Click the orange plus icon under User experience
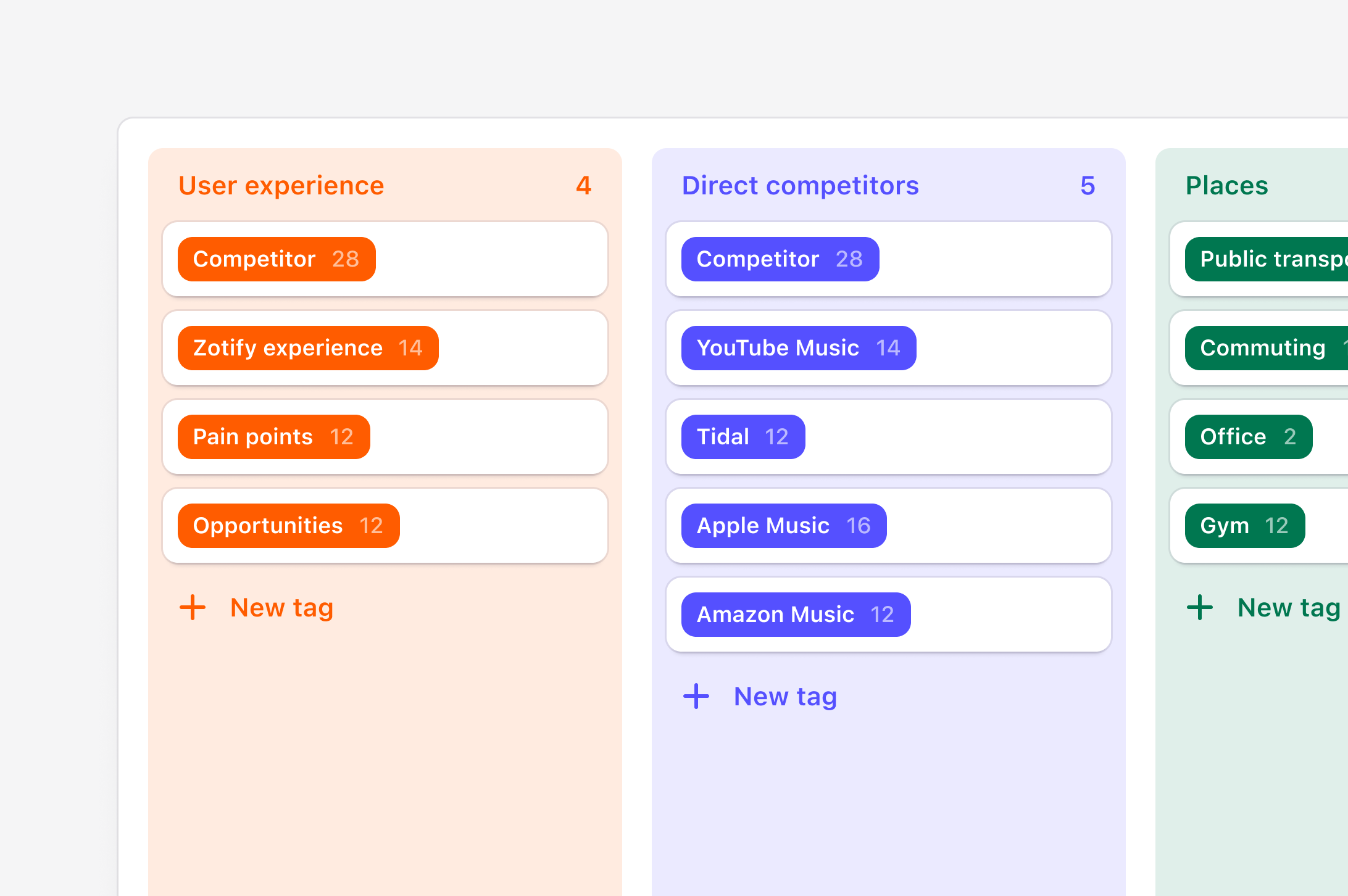 point(193,607)
